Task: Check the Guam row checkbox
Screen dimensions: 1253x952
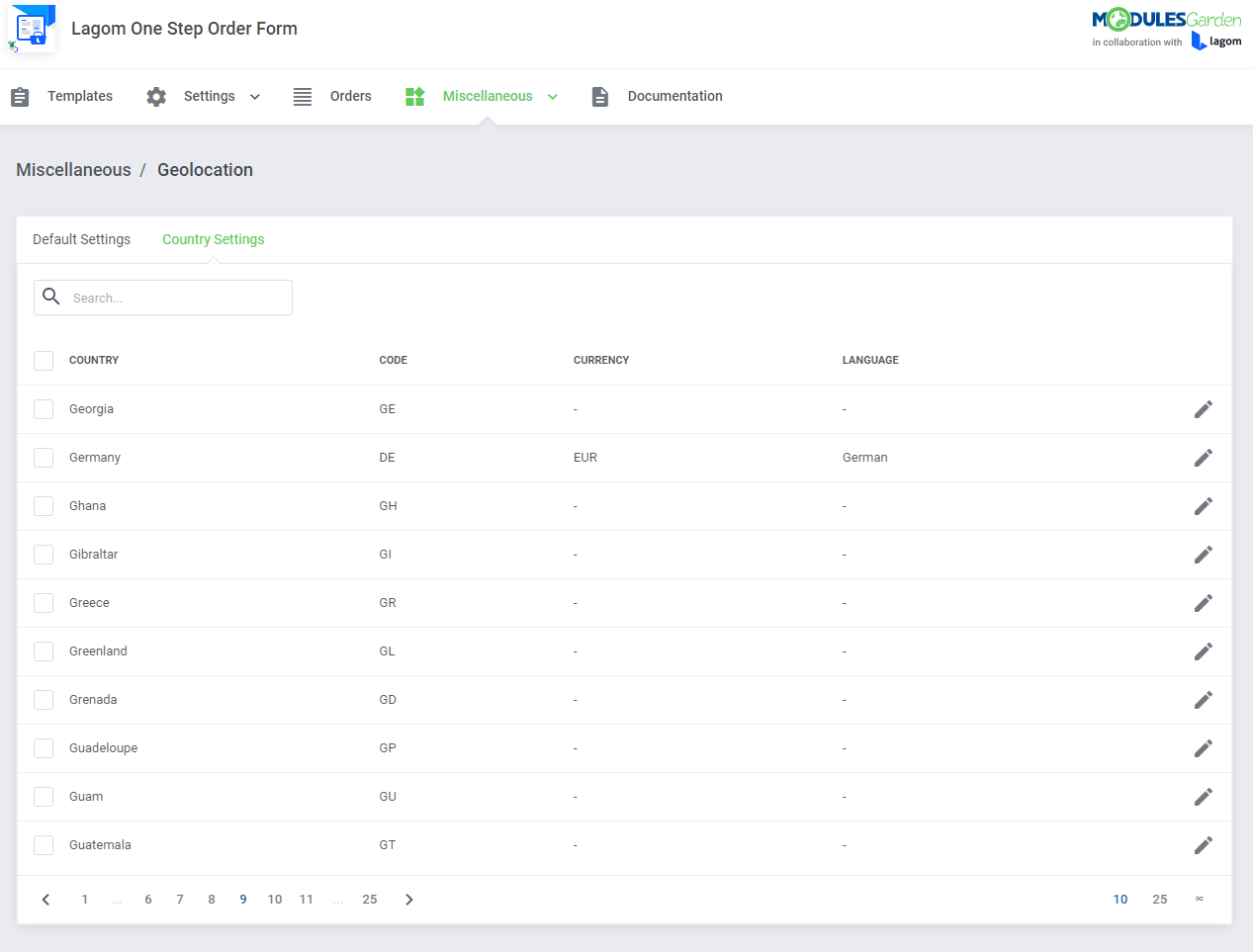Action: [44, 797]
